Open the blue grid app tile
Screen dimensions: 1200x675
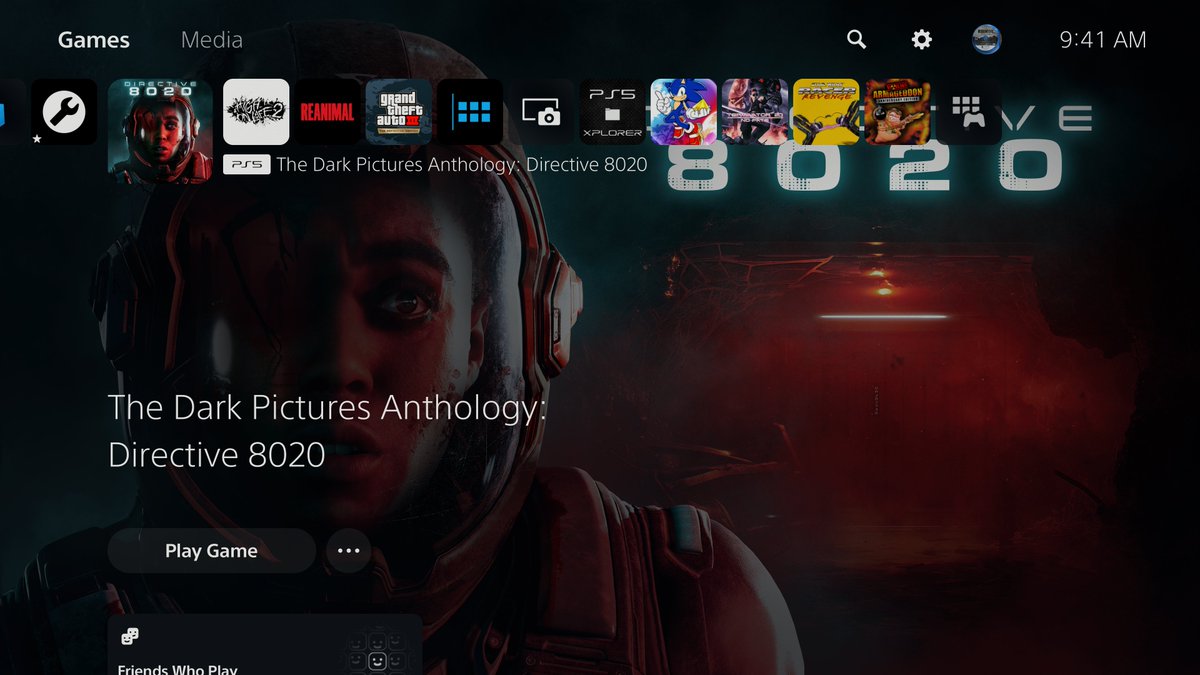(470, 112)
